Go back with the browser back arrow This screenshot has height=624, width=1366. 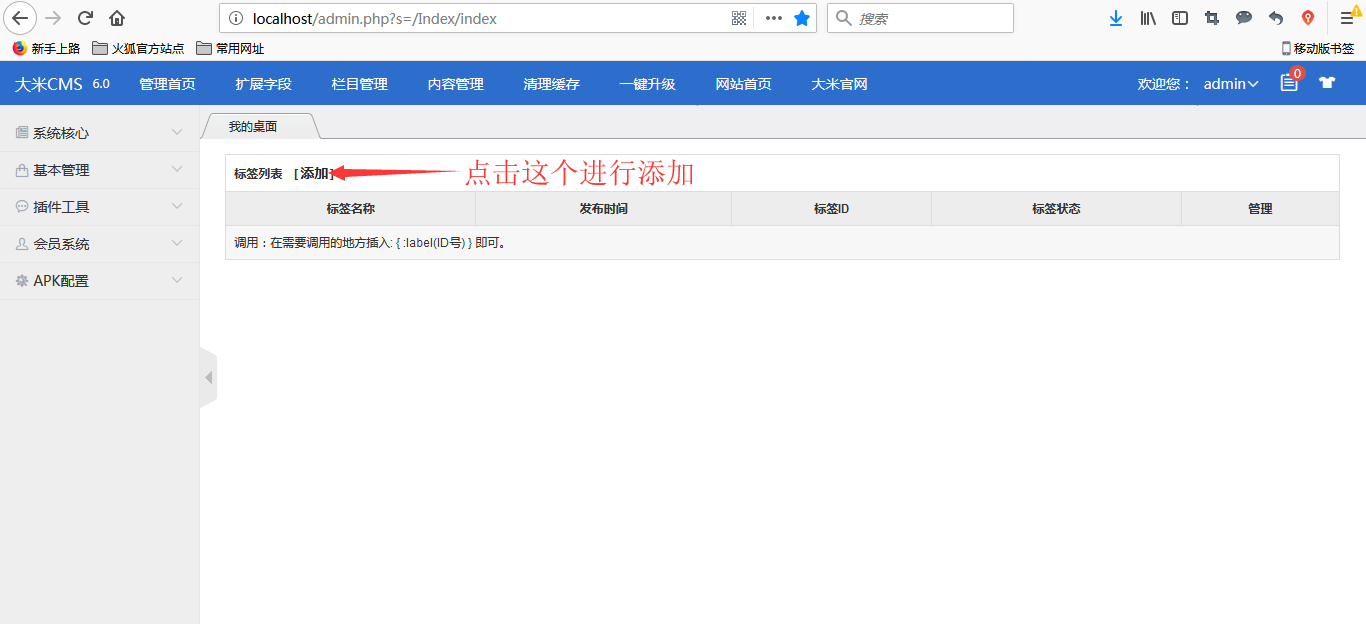pyautogui.click(x=20, y=18)
